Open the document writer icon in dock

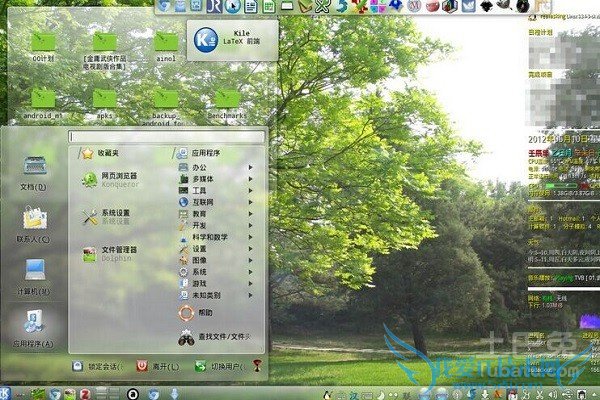pyautogui.click(x=251, y=6)
